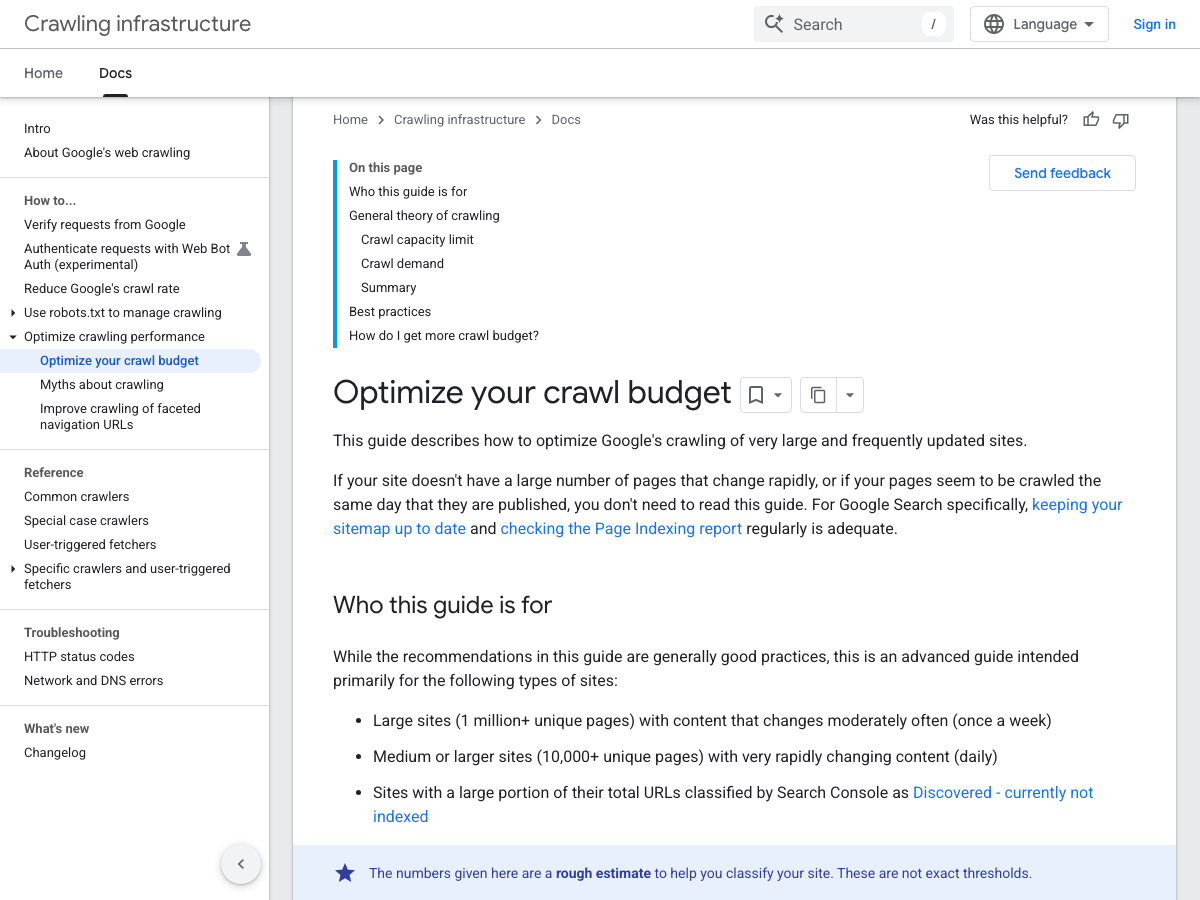Open Network and DNS errors page
Image resolution: width=1200 pixels, height=900 pixels.
pyautogui.click(x=93, y=681)
